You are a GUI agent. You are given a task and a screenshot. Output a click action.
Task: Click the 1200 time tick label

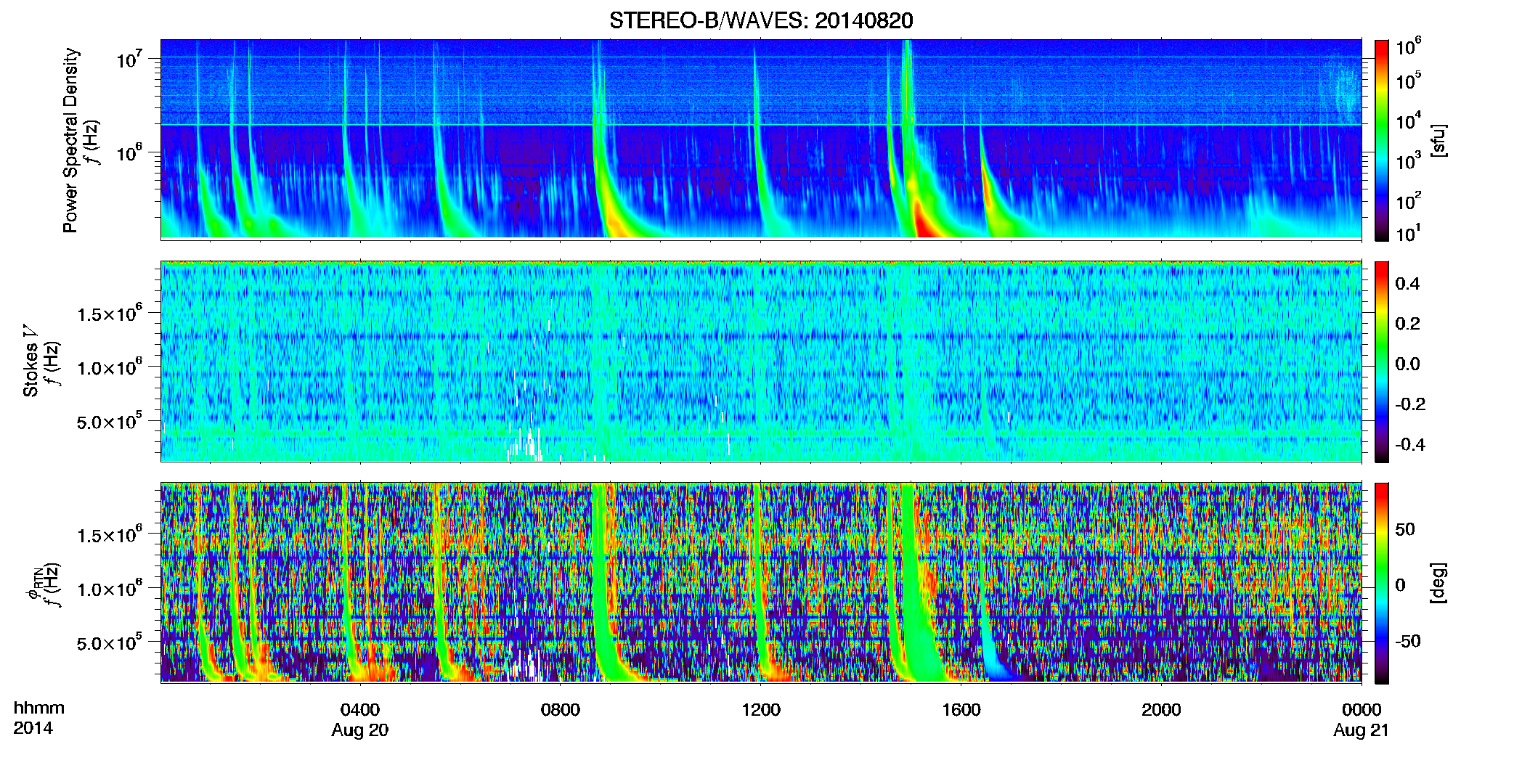pyautogui.click(x=761, y=709)
